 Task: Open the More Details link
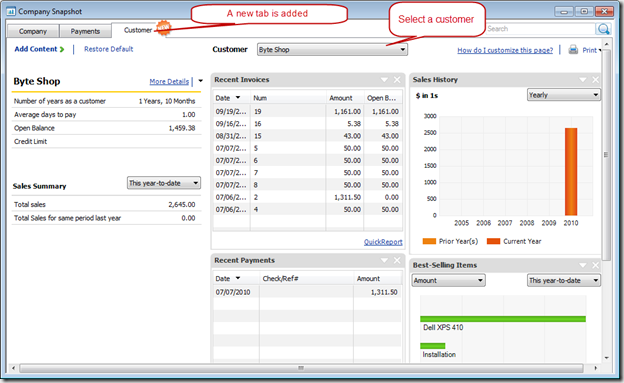[169, 81]
